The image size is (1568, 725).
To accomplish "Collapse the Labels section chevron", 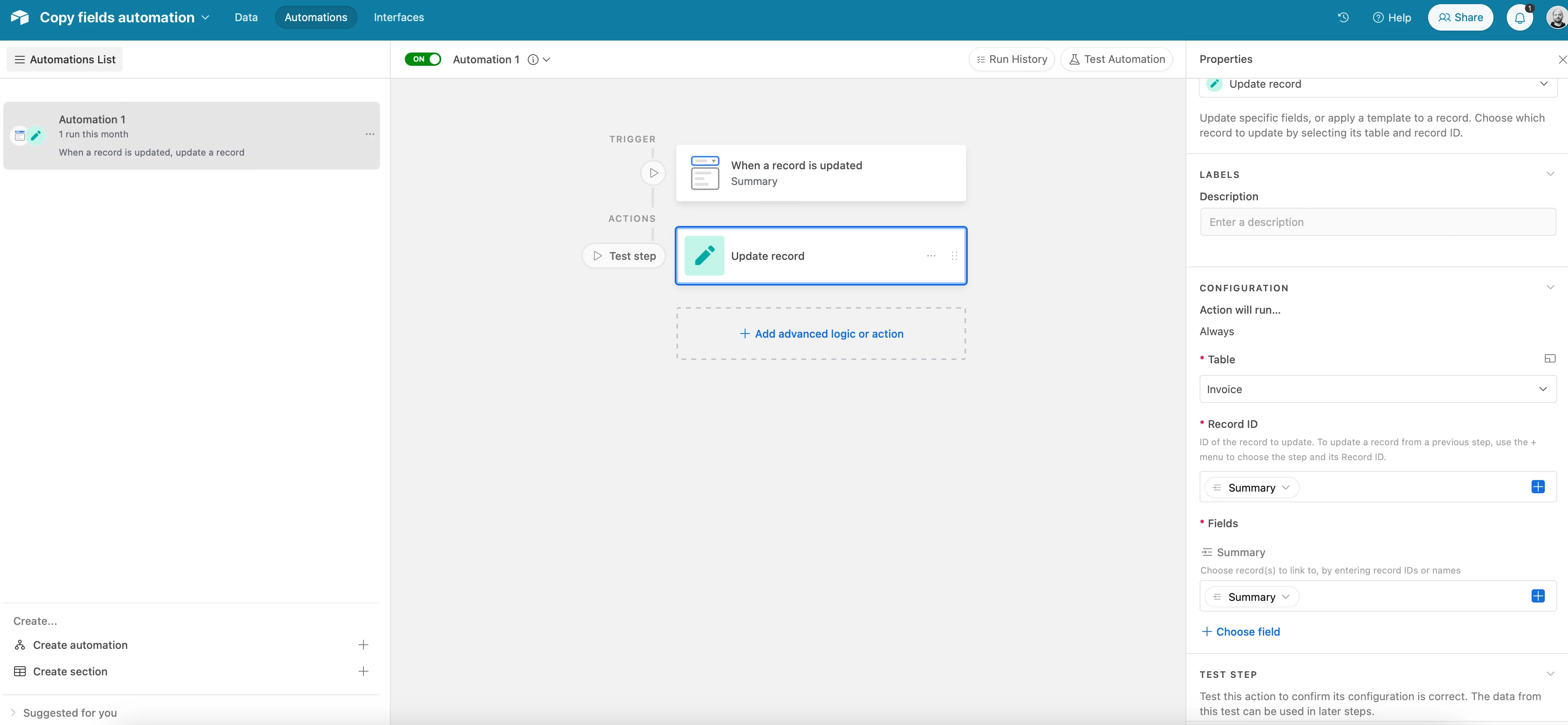I will (x=1550, y=174).
